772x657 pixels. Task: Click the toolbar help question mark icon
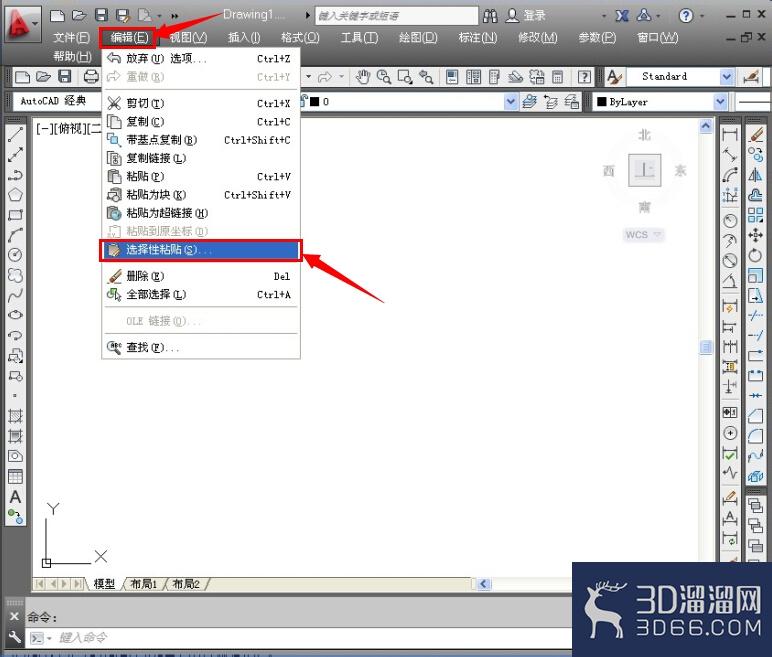coord(584,77)
